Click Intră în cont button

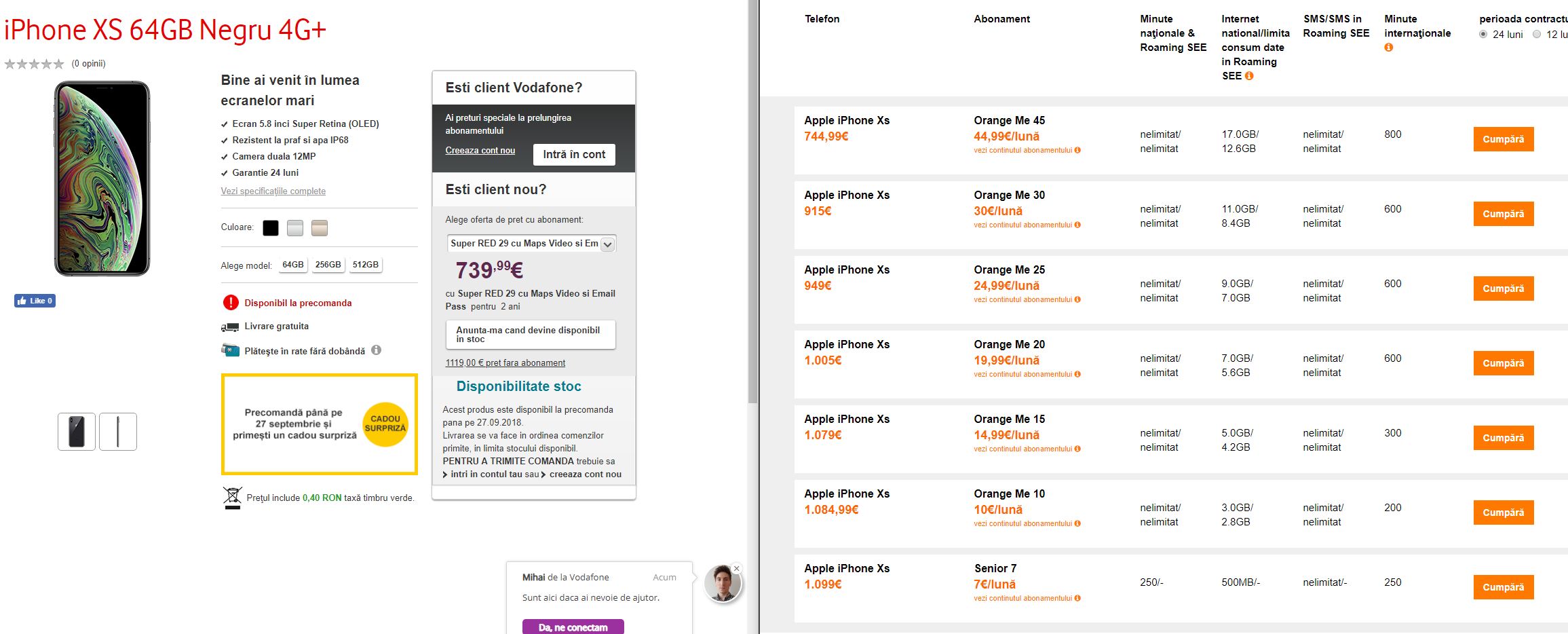[x=574, y=154]
